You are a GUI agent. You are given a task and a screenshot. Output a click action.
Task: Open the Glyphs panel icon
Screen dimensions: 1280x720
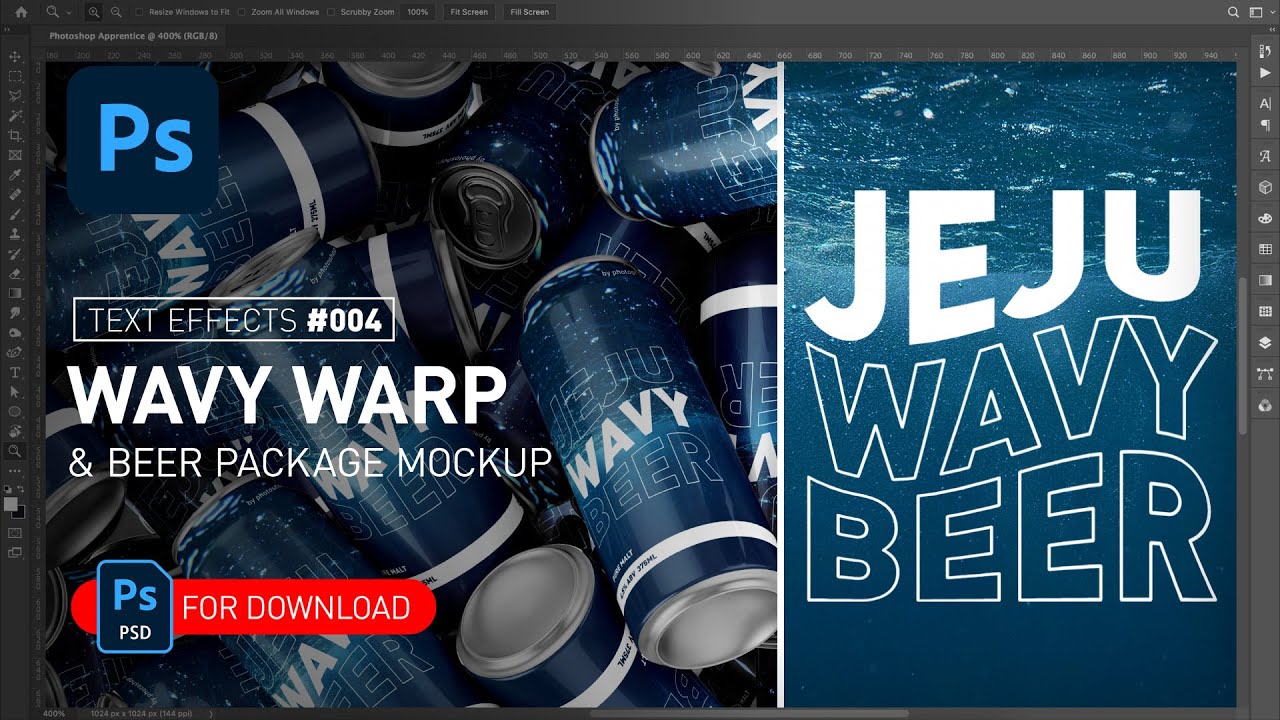[1265, 156]
